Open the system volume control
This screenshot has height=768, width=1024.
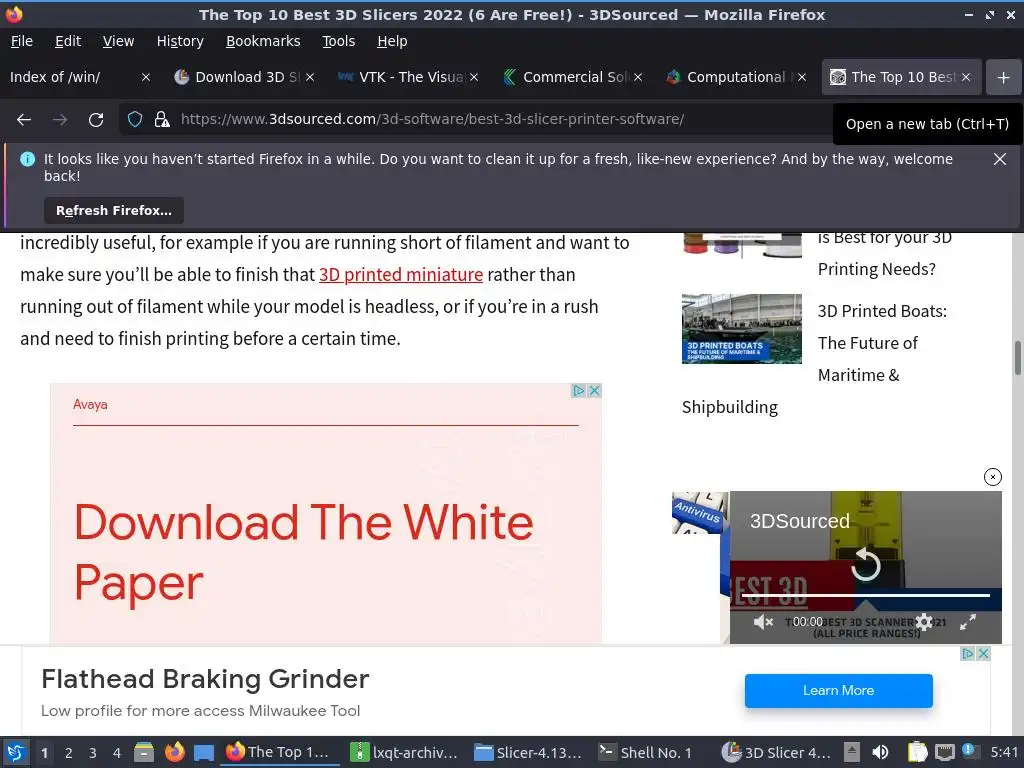click(x=880, y=752)
